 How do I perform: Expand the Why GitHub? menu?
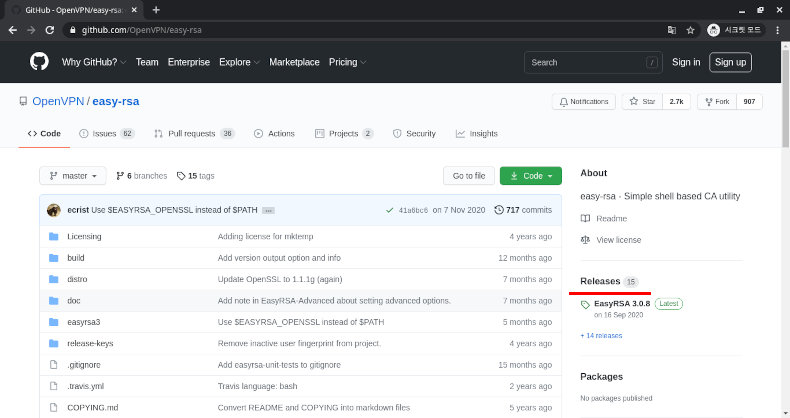(x=94, y=62)
